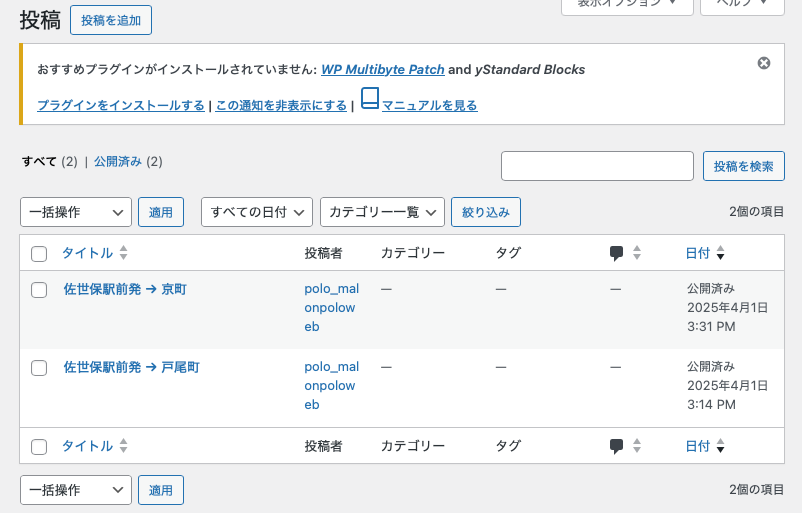802x513 pixels.
Task: Sort by title using the footer タイトル arrows
Action: (123, 446)
